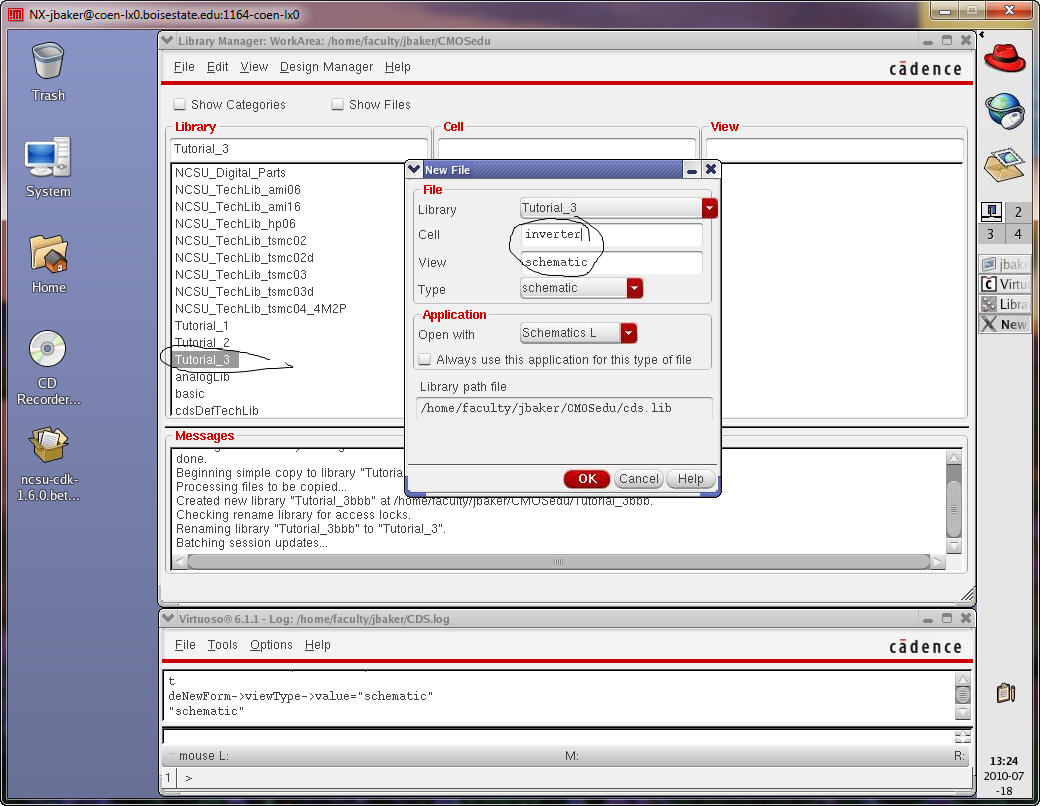Open the mail envelope panel icon

(x=1004, y=165)
